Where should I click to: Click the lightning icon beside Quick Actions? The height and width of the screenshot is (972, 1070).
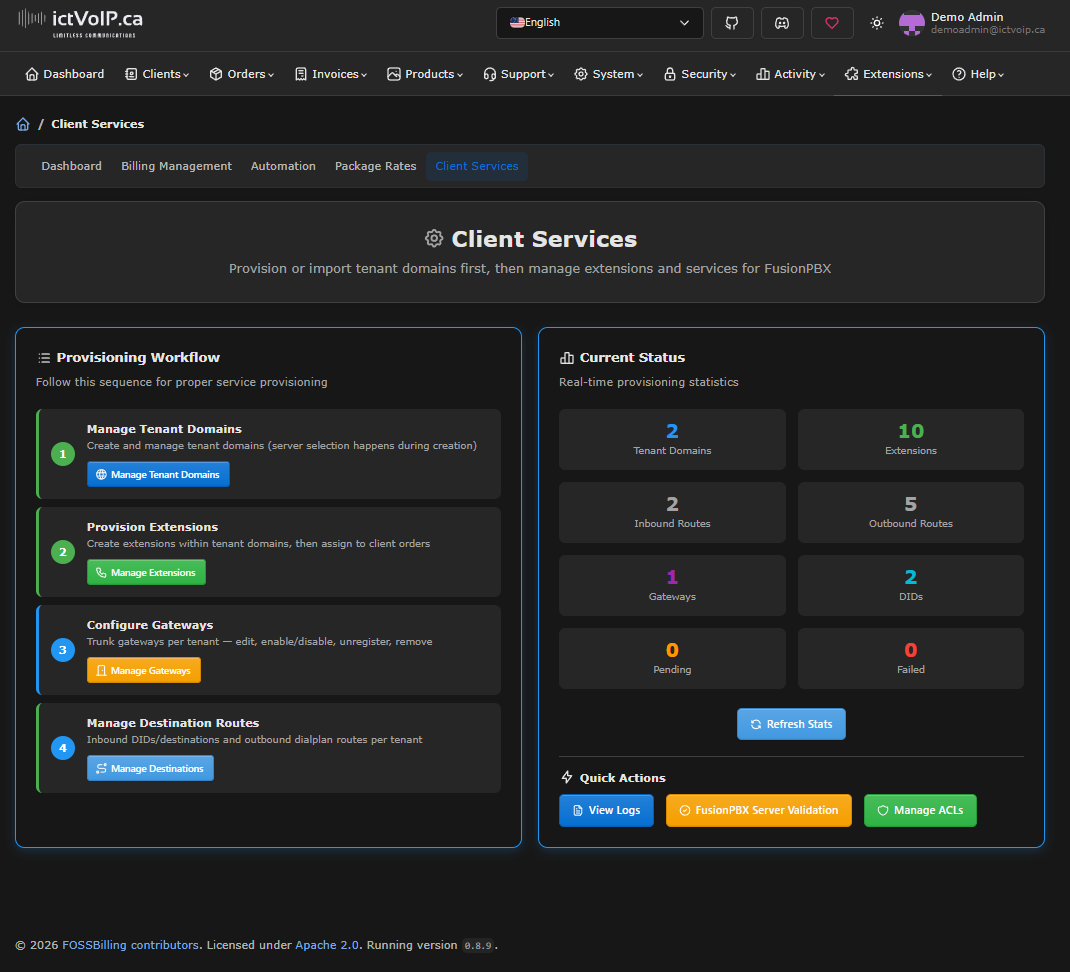(566, 777)
